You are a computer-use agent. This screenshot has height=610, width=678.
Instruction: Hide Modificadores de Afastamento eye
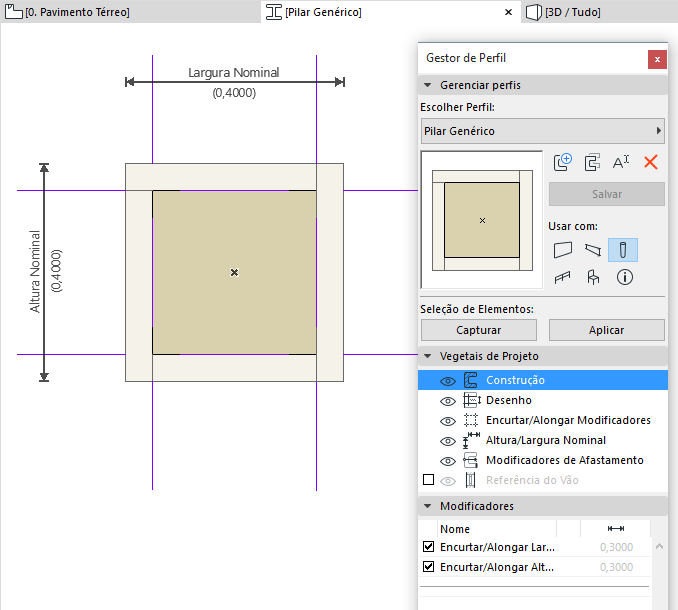click(448, 461)
